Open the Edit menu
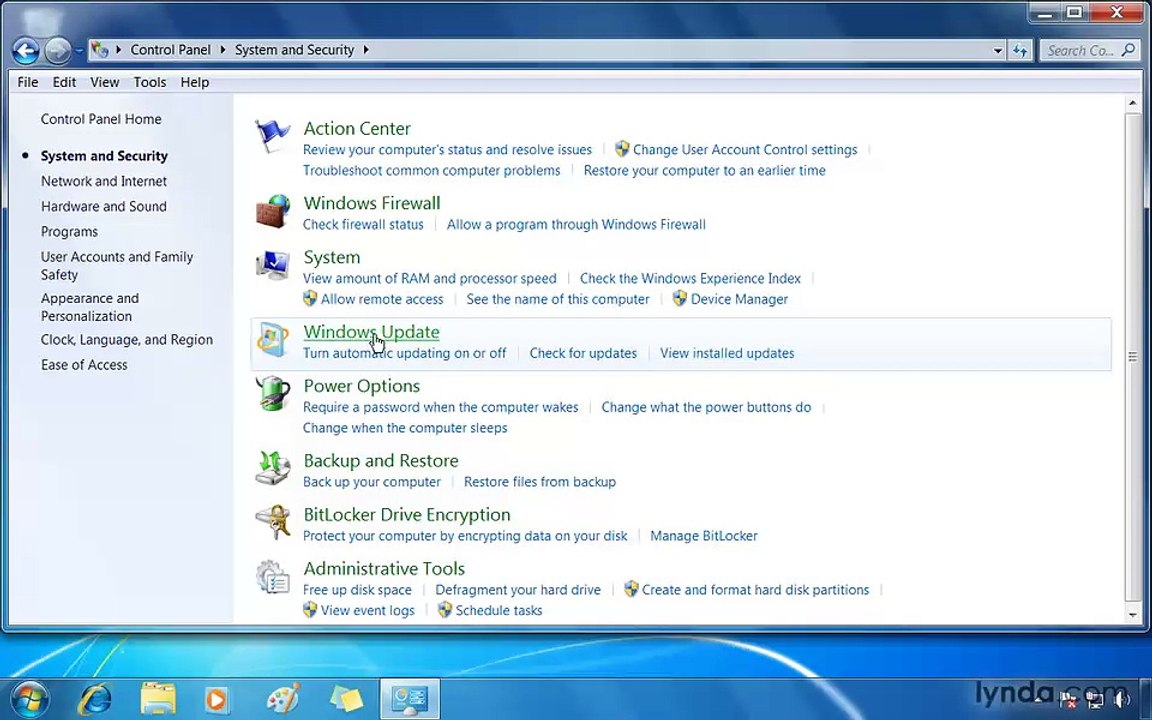This screenshot has height=720, width=1152. coord(64,82)
